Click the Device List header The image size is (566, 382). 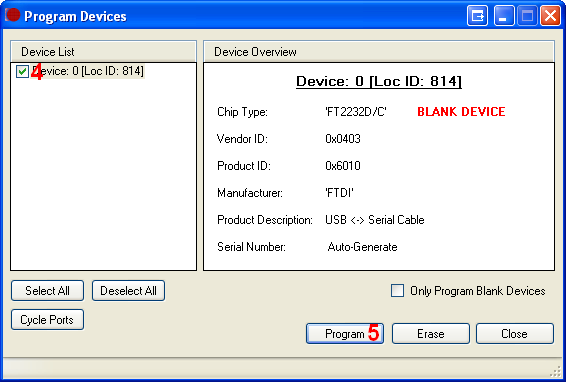(x=104, y=51)
